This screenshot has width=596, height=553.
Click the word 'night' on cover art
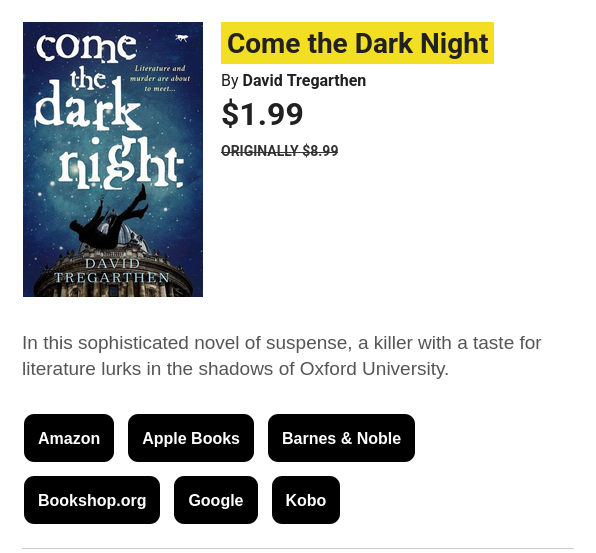click(121, 163)
